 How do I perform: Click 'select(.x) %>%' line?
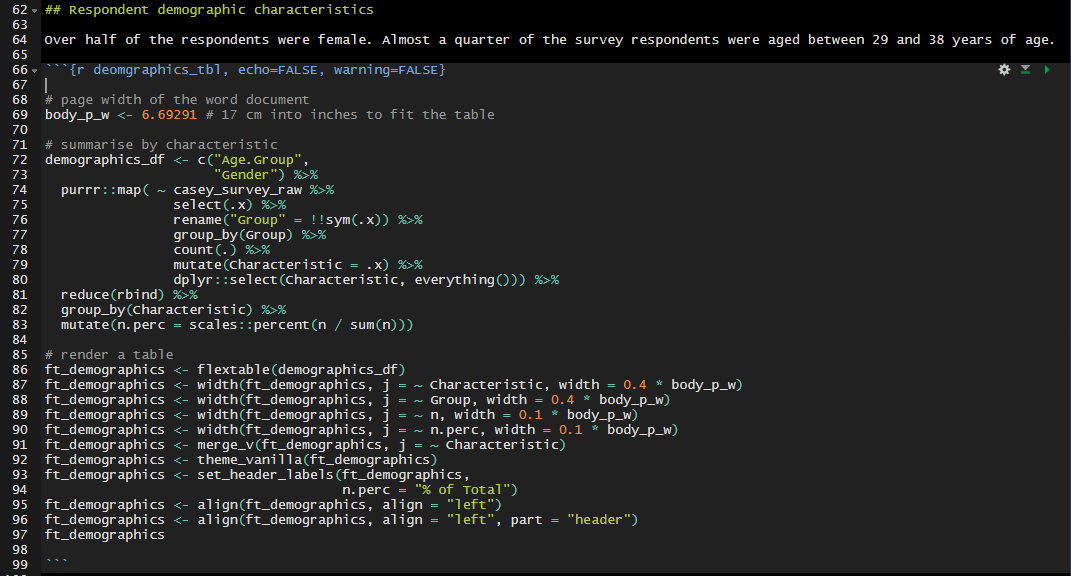coord(230,205)
